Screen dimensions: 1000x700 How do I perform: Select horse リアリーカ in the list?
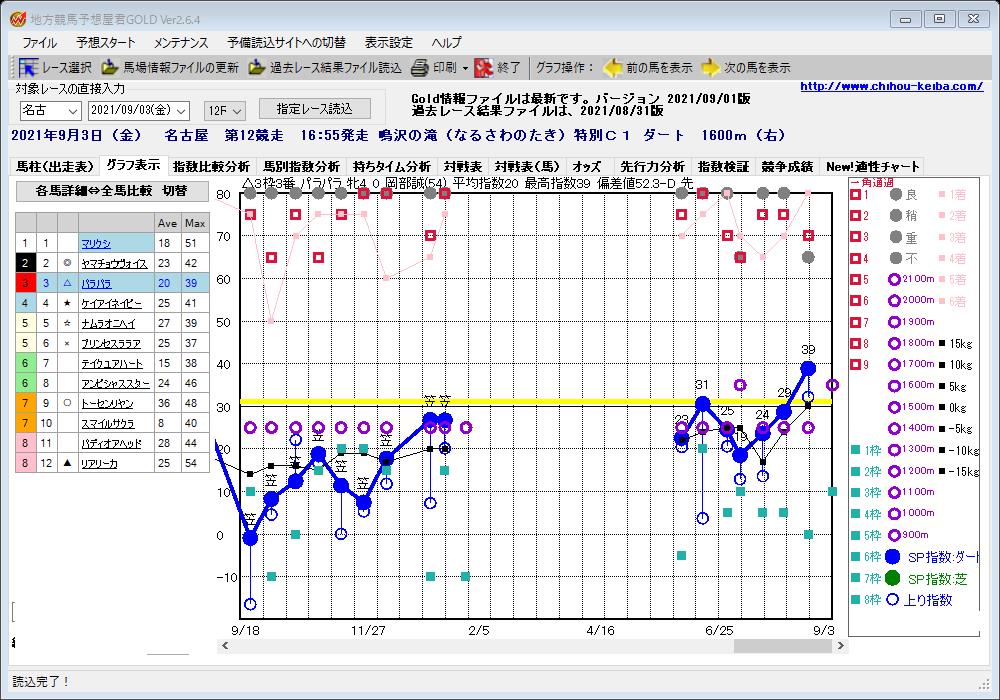pos(99,463)
